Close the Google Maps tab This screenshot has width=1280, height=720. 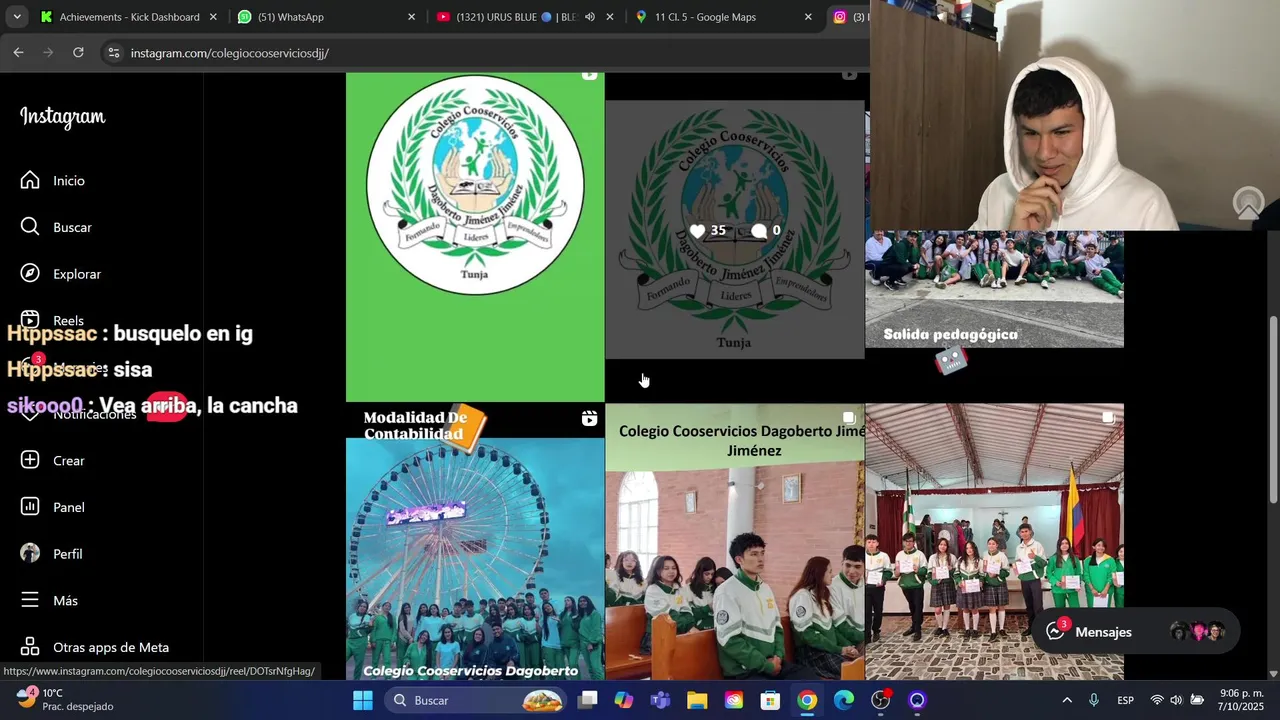(x=808, y=17)
